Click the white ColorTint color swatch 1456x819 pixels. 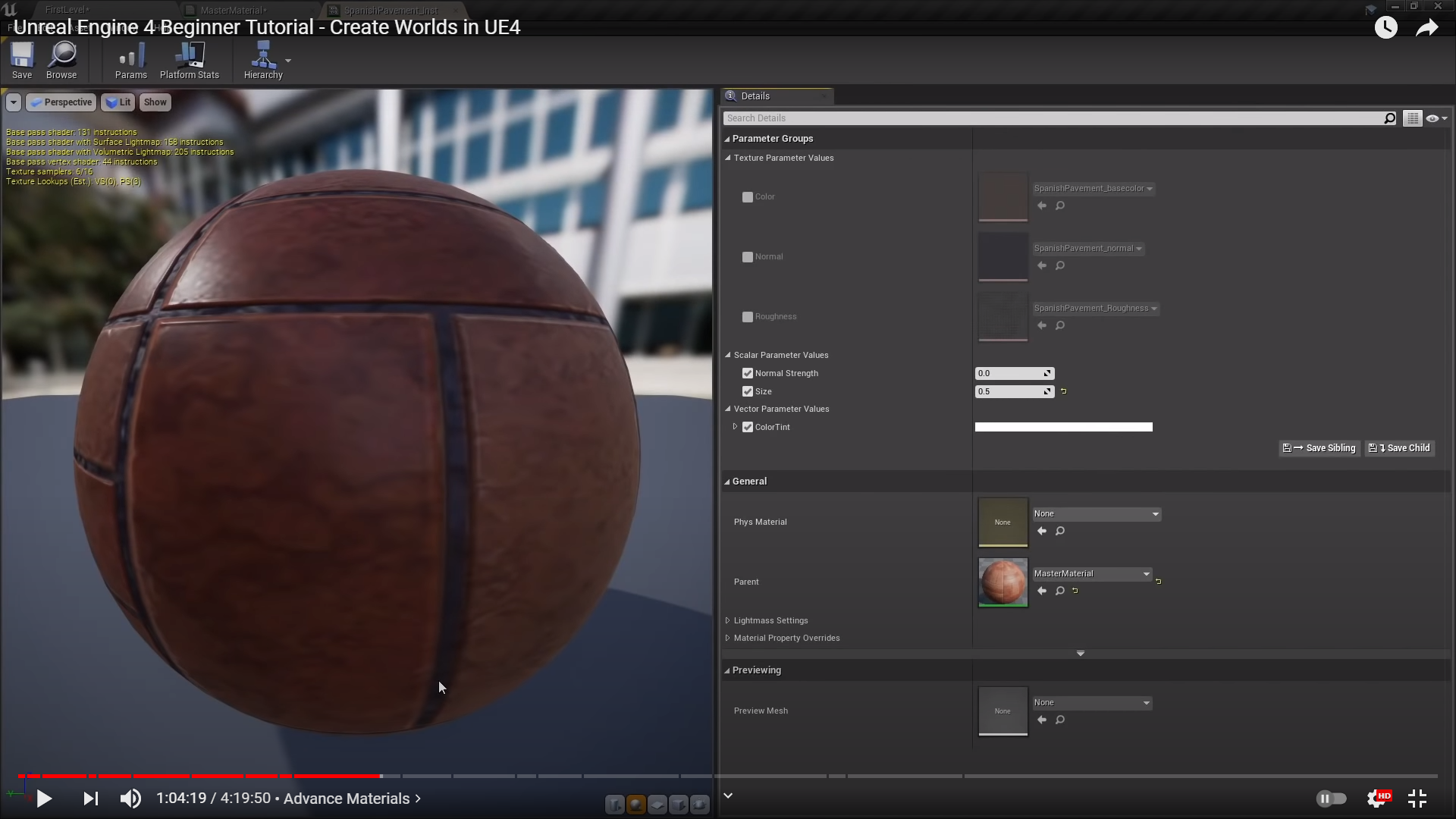click(x=1063, y=427)
